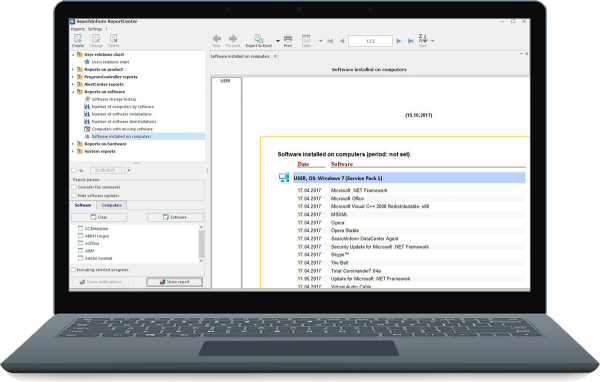Jump to first page icon
The image size is (600, 382).
pyautogui.click(x=330, y=41)
